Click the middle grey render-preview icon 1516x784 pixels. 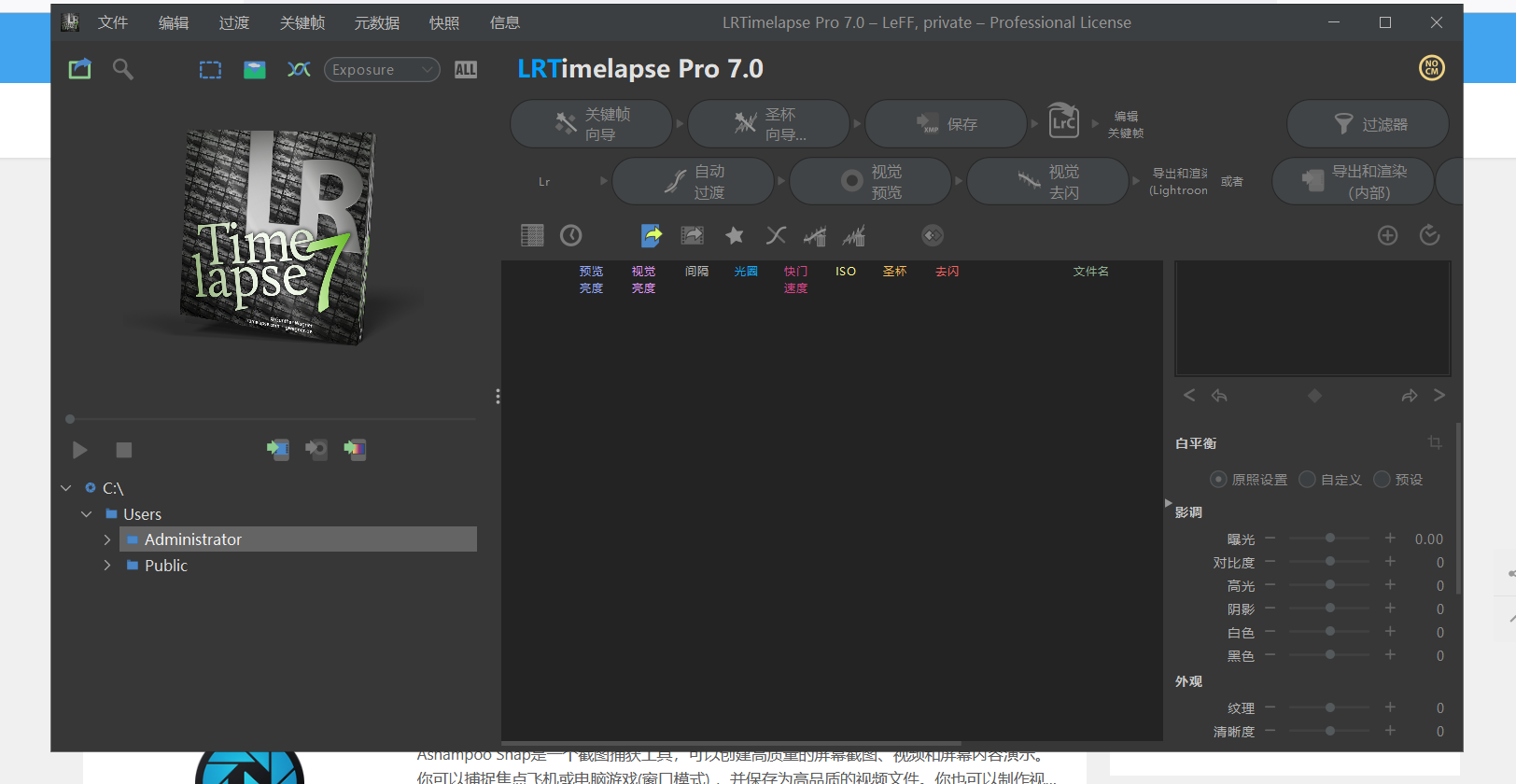pos(316,450)
